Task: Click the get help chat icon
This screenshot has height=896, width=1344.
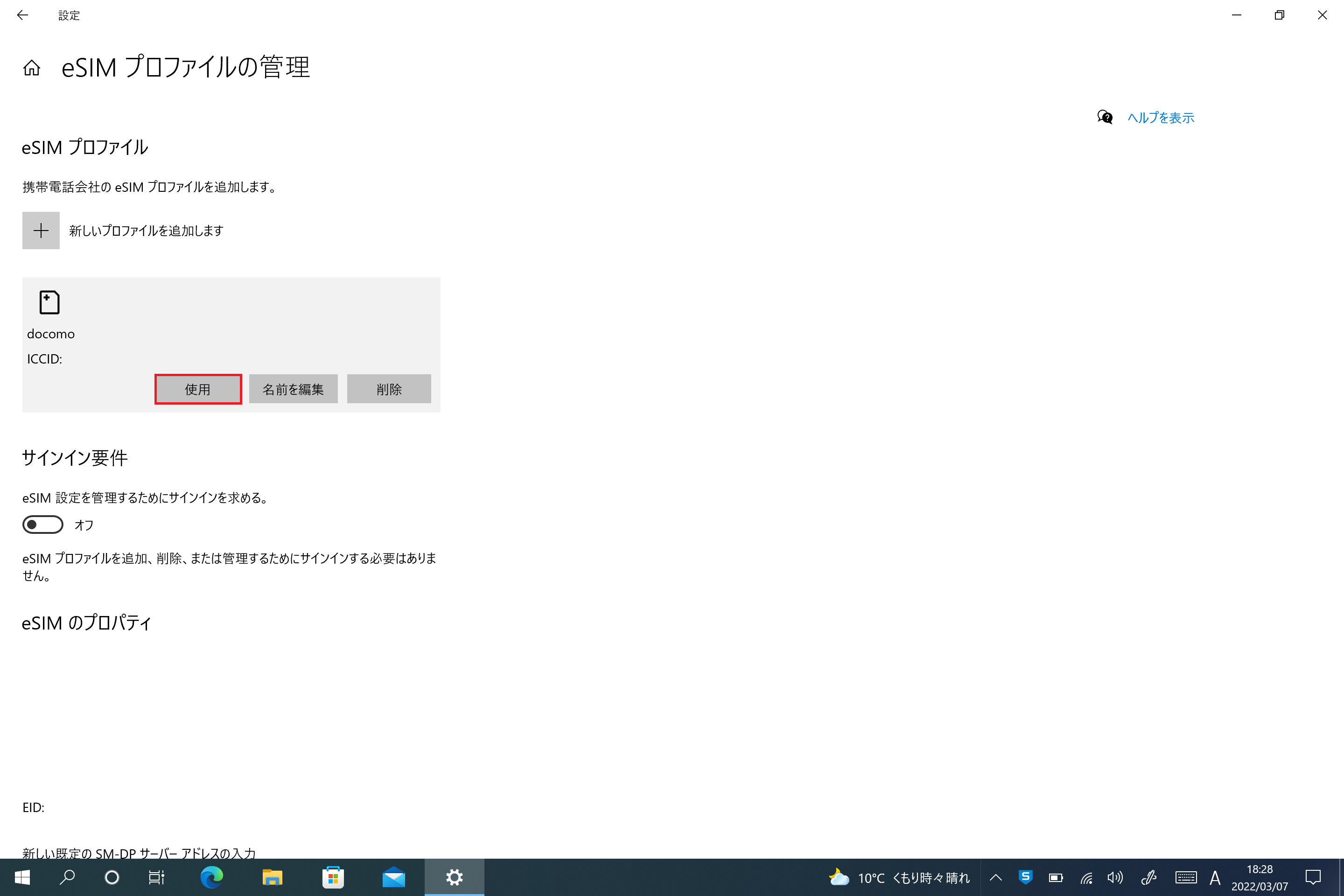Action: [x=1105, y=117]
